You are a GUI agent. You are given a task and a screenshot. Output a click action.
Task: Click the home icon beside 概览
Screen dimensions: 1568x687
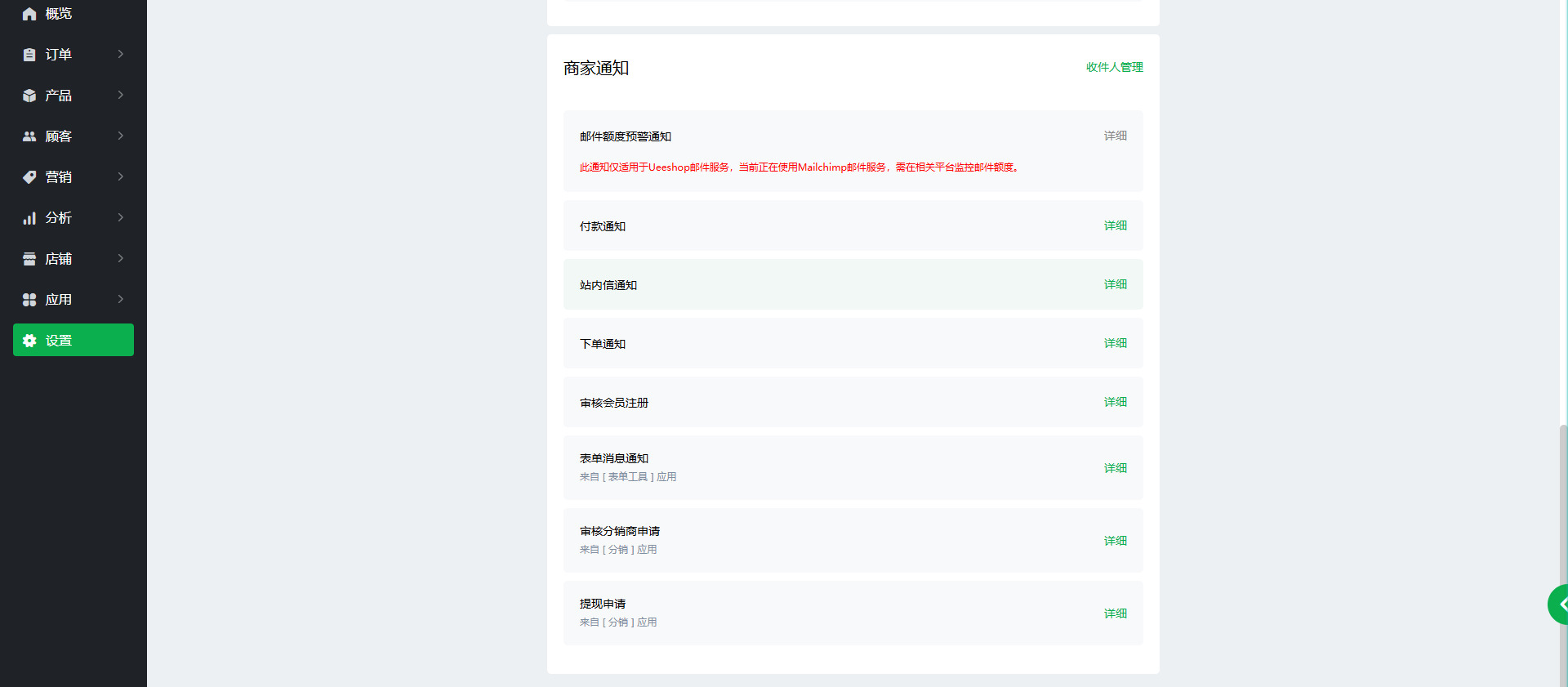pyautogui.click(x=29, y=14)
